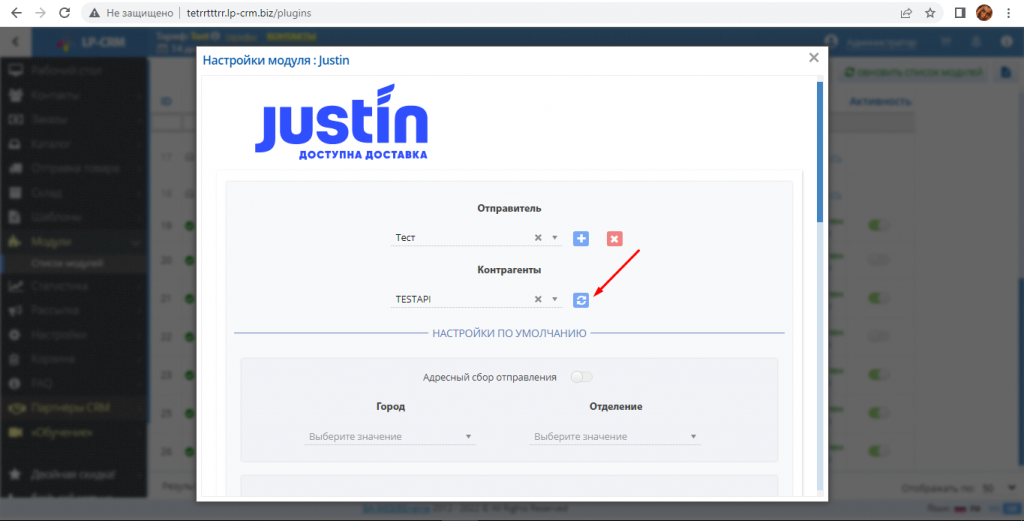
Task: Delete the sender with the red X button
Action: (x=614, y=238)
